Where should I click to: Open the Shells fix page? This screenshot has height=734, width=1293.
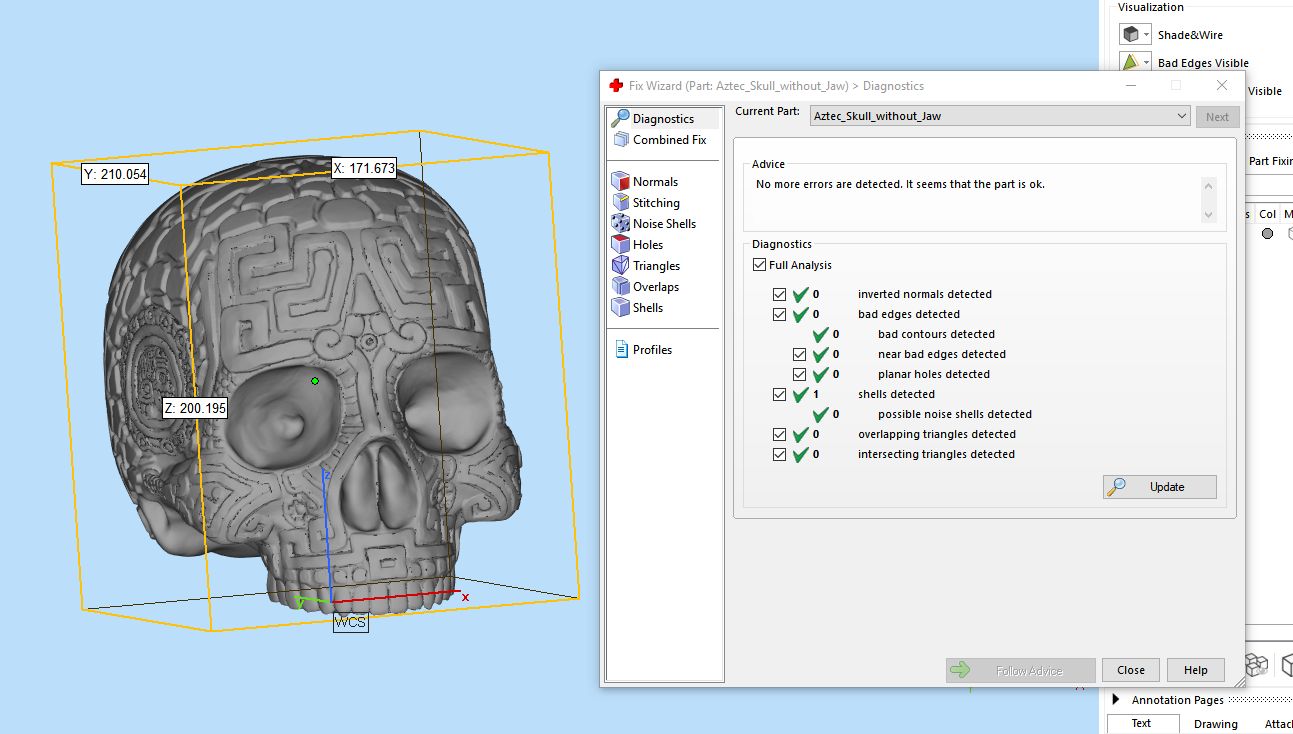(647, 308)
